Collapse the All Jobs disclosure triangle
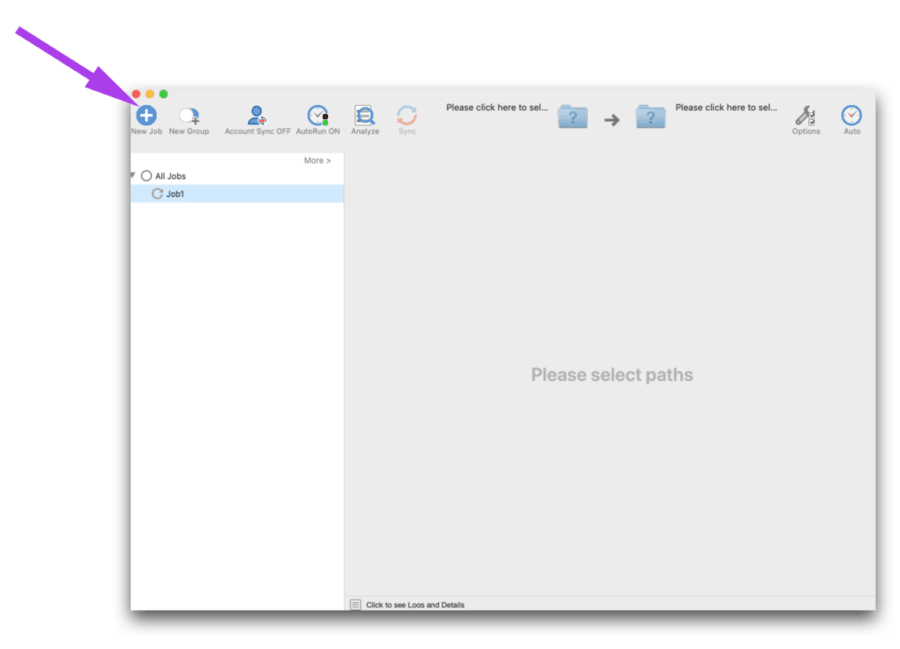This screenshot has width=900, height=649. [x=132, y=175]
